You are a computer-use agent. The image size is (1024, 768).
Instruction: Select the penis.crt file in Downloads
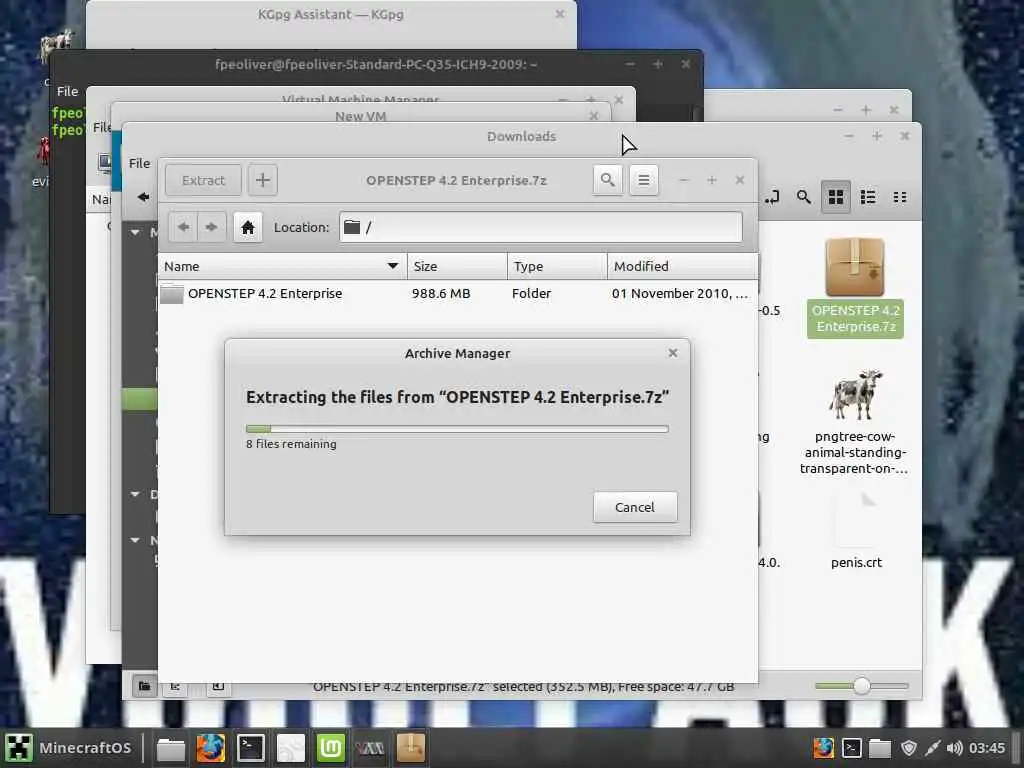(x=856, y=530)
